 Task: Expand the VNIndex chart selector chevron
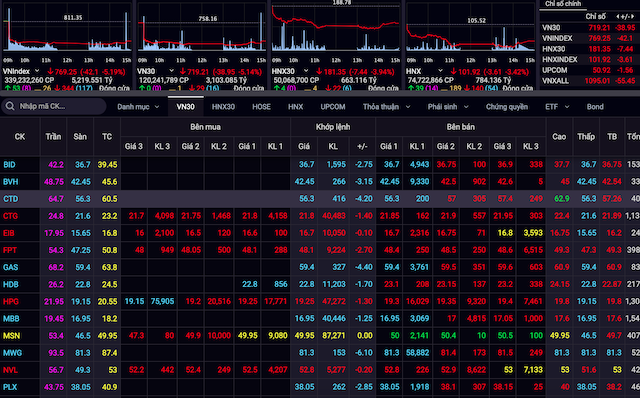point(37,71)
